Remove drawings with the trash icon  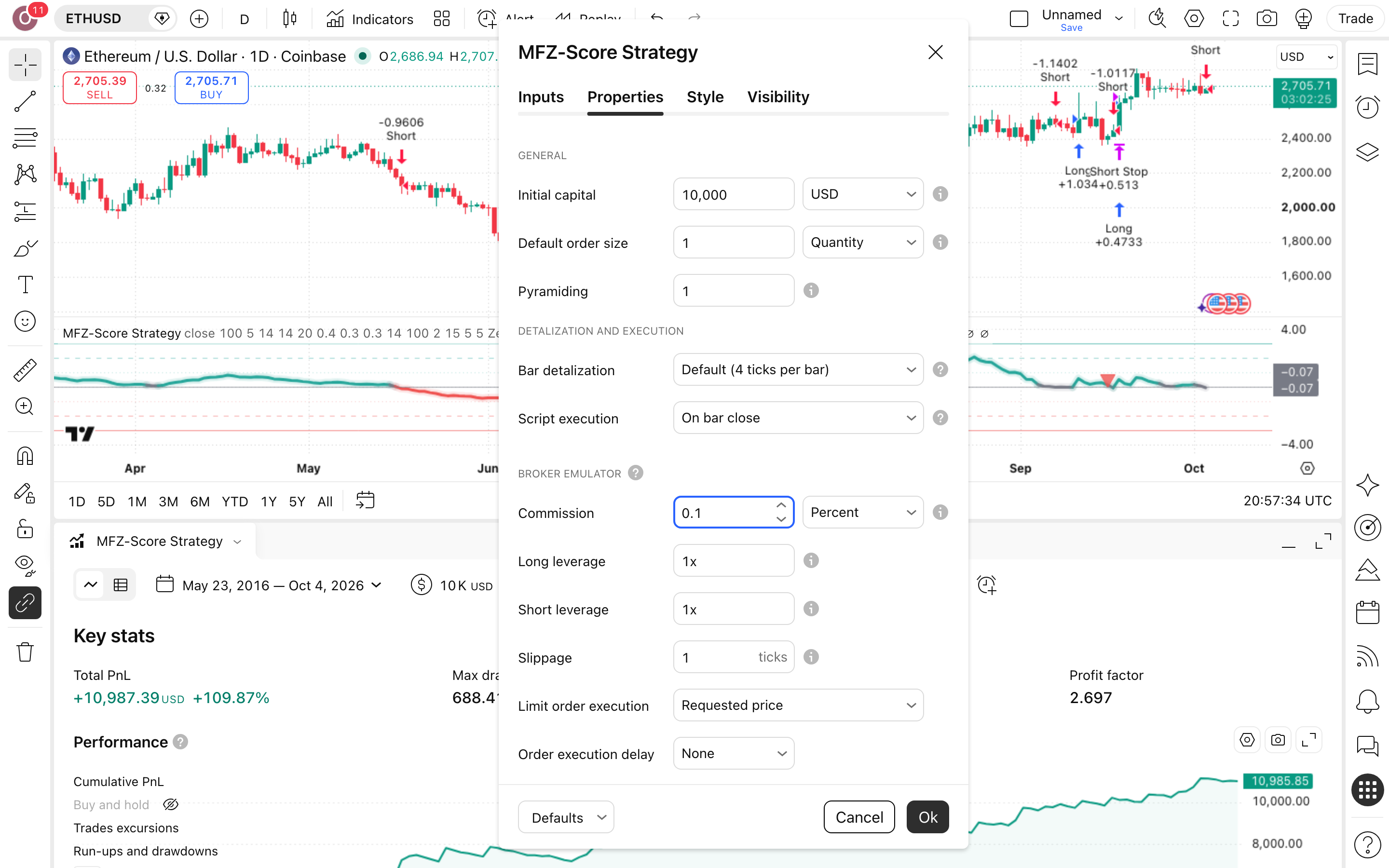[25, 652]
